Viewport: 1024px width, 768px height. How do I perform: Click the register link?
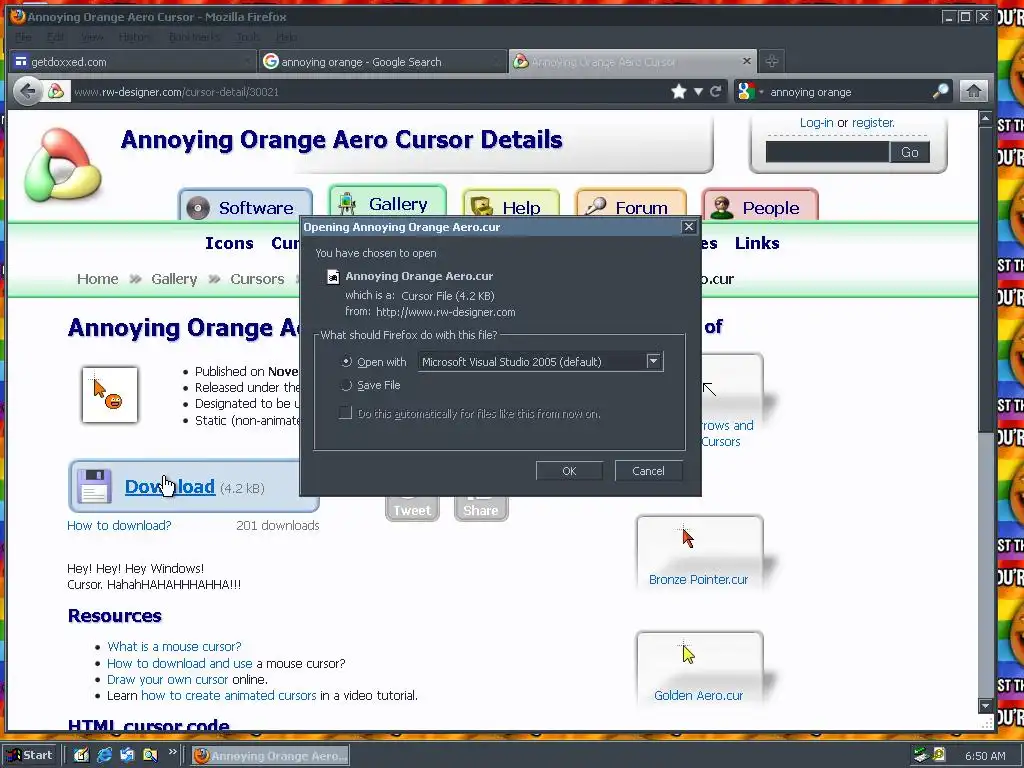tap(873, 123)
